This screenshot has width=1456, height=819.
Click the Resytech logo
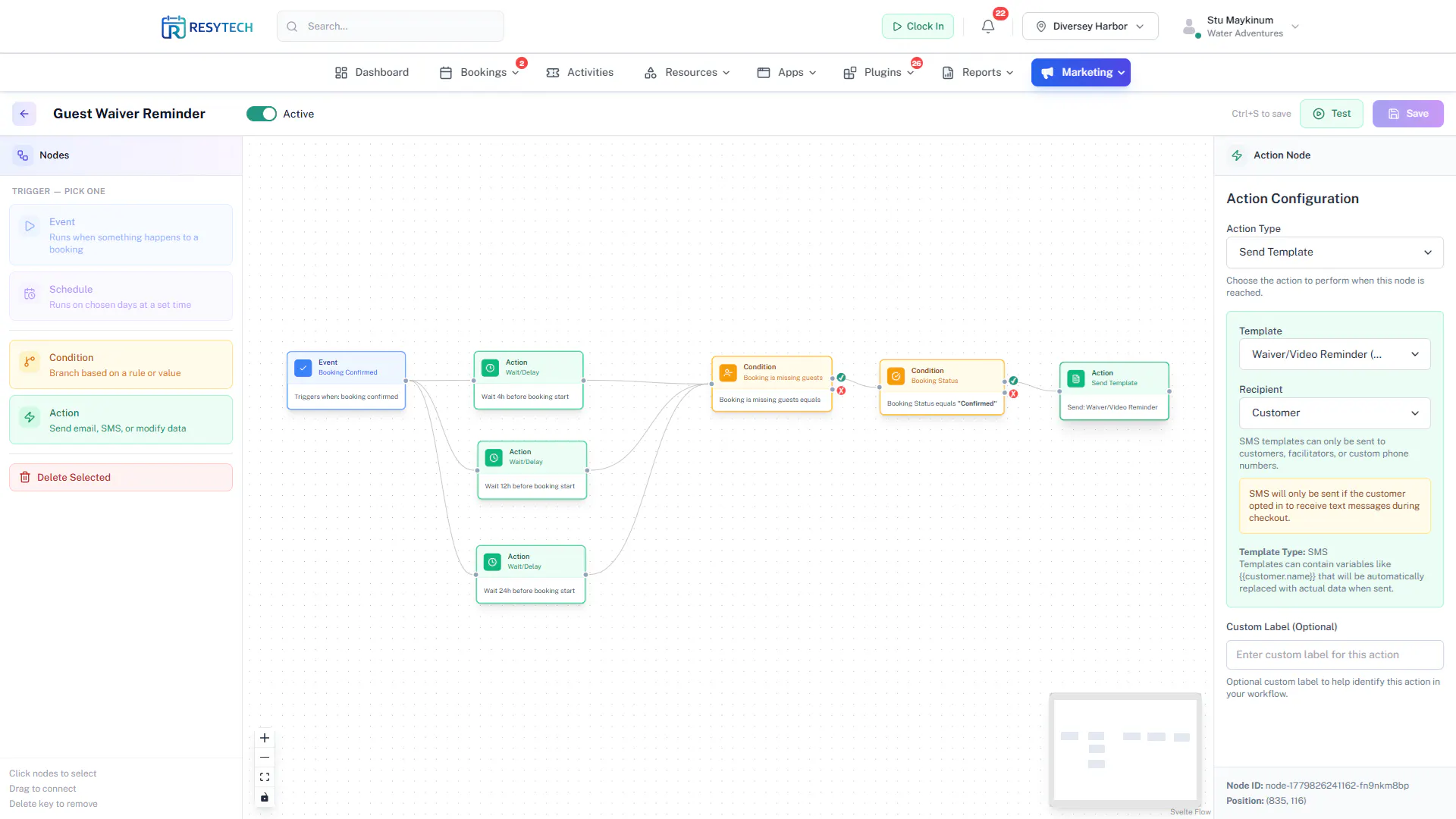point(207,27)
